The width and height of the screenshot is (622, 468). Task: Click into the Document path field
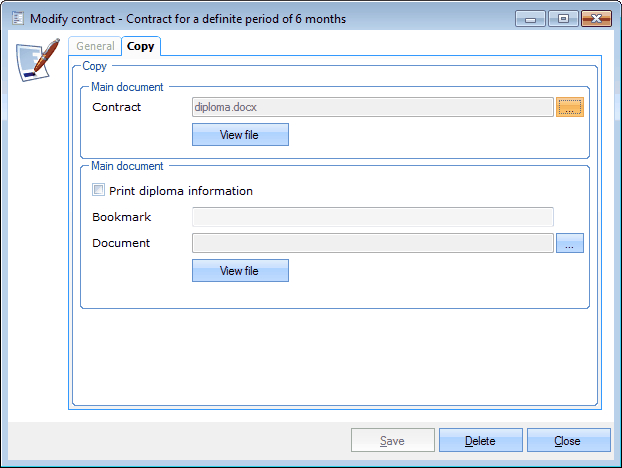pyautogui.click(x=372, y=243)
